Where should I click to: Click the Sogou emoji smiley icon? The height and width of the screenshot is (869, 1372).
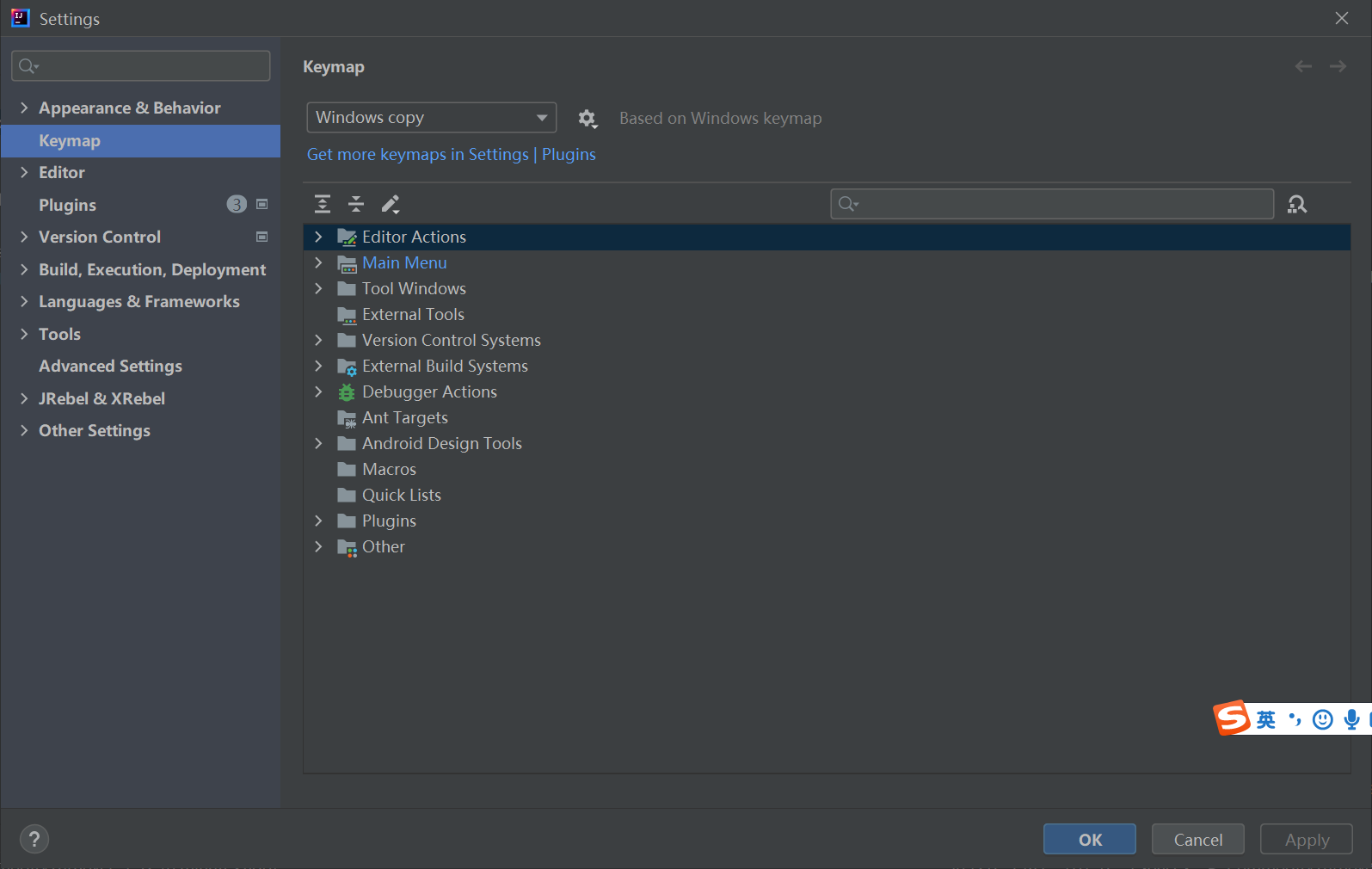coord(1323,719)
